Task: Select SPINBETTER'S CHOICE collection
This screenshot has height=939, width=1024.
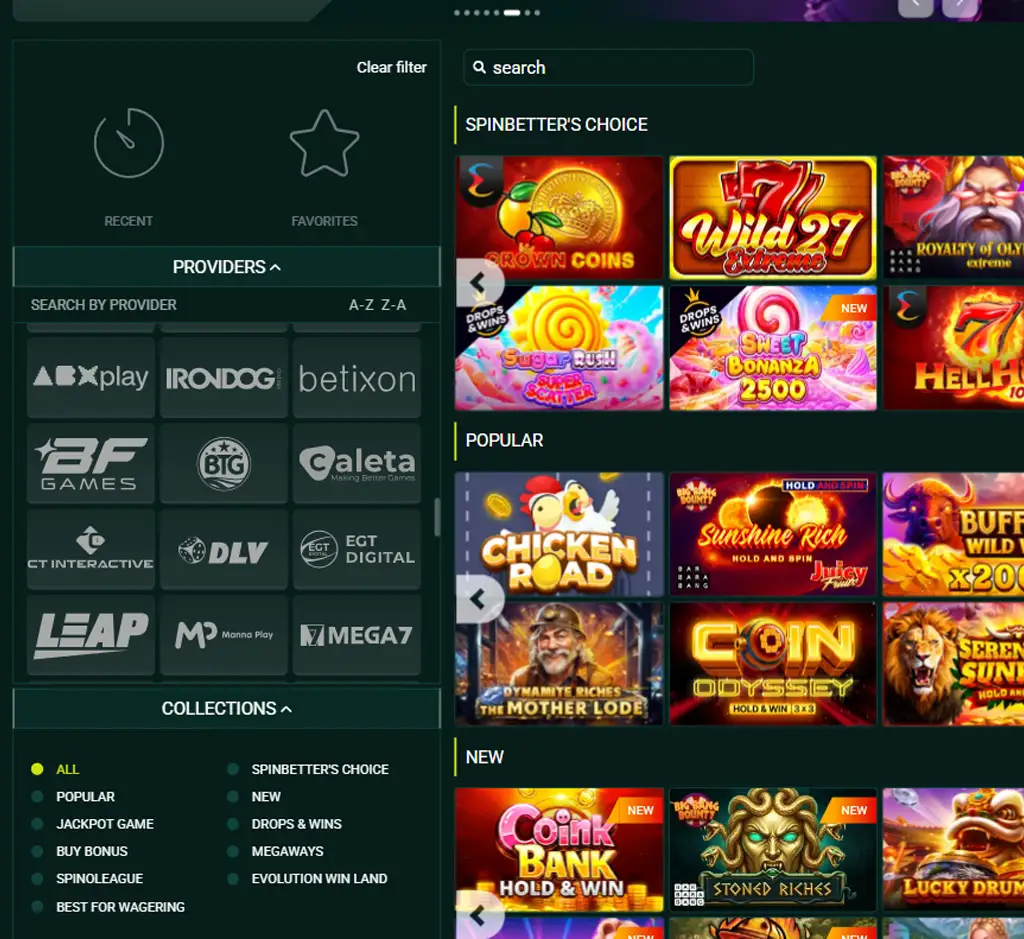Action: (320, 769)
